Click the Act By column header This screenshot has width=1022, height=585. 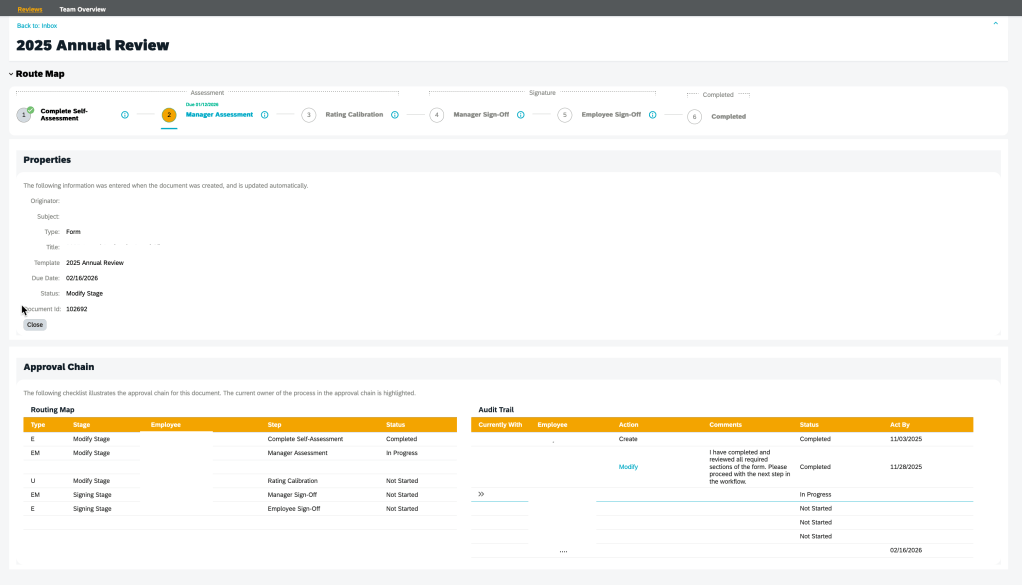pos(900,425)
